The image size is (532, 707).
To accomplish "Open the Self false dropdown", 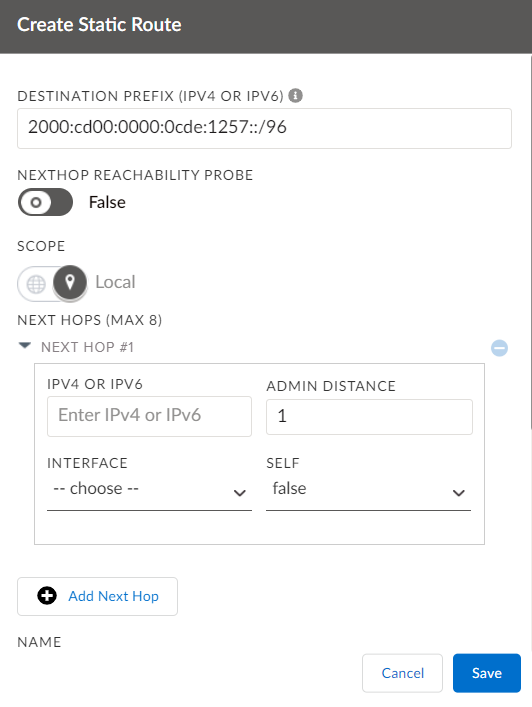I will pyautogui.click(x=368, y=491).
